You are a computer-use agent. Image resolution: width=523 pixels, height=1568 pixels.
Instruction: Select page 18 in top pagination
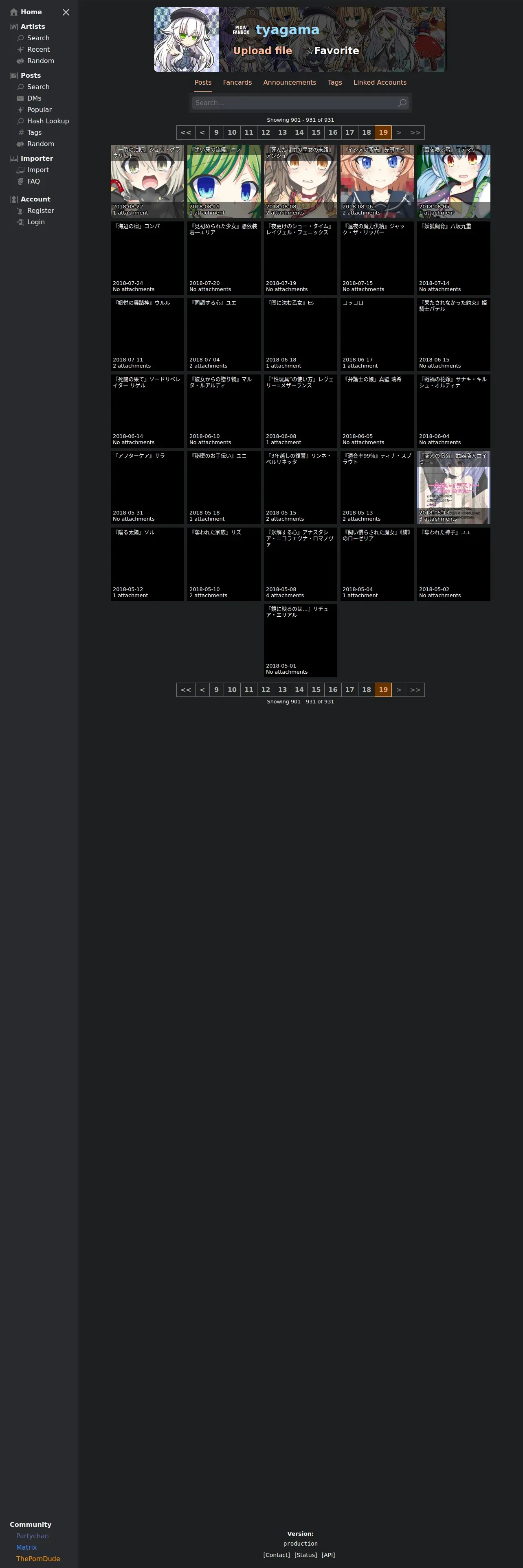click(367, 133)
